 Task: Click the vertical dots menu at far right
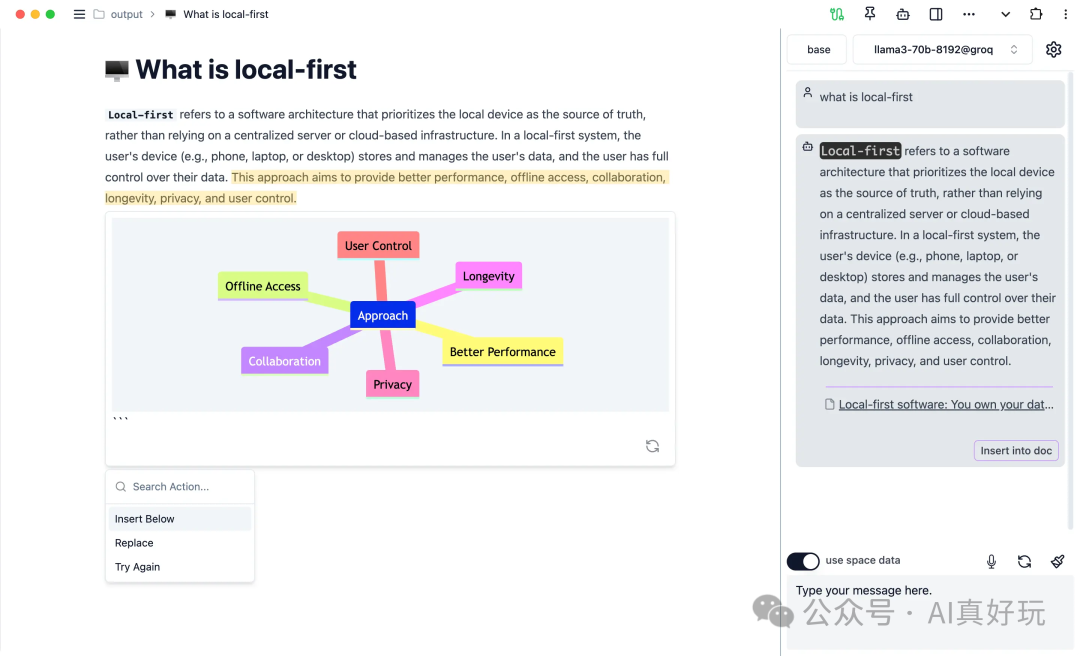tap(1066, 14)
